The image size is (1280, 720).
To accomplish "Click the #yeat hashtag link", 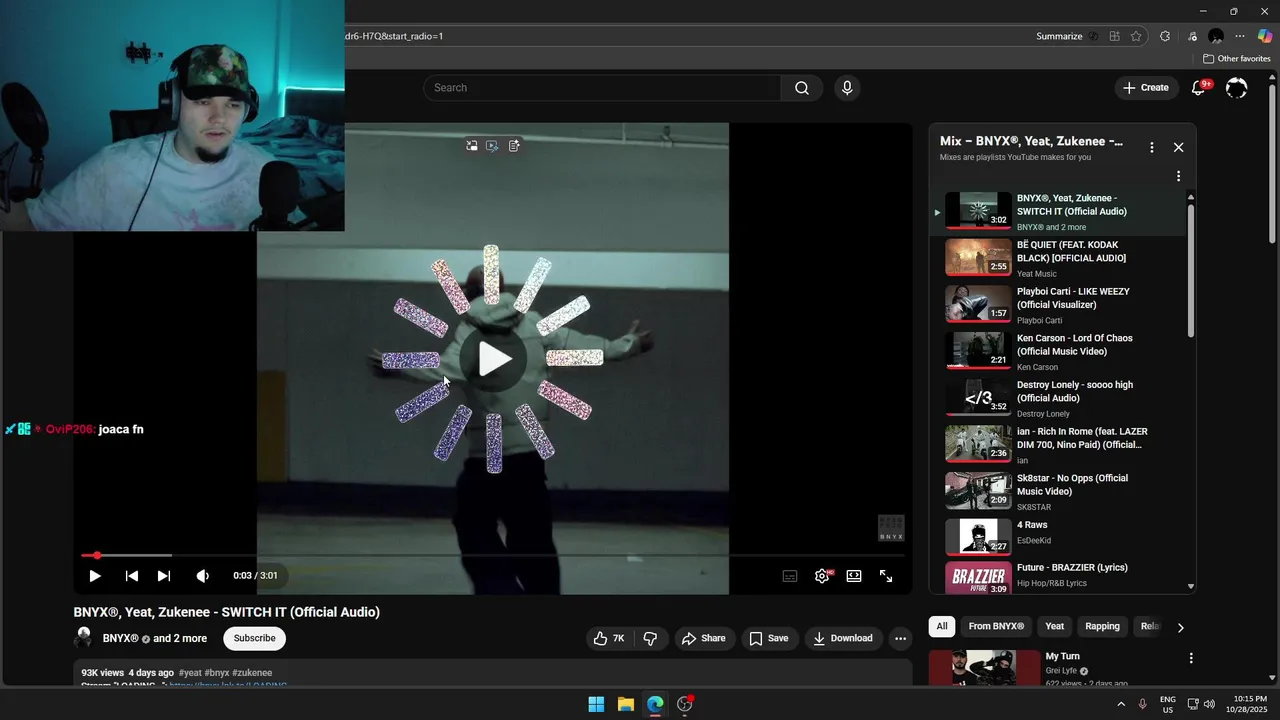I will point(189,673).
